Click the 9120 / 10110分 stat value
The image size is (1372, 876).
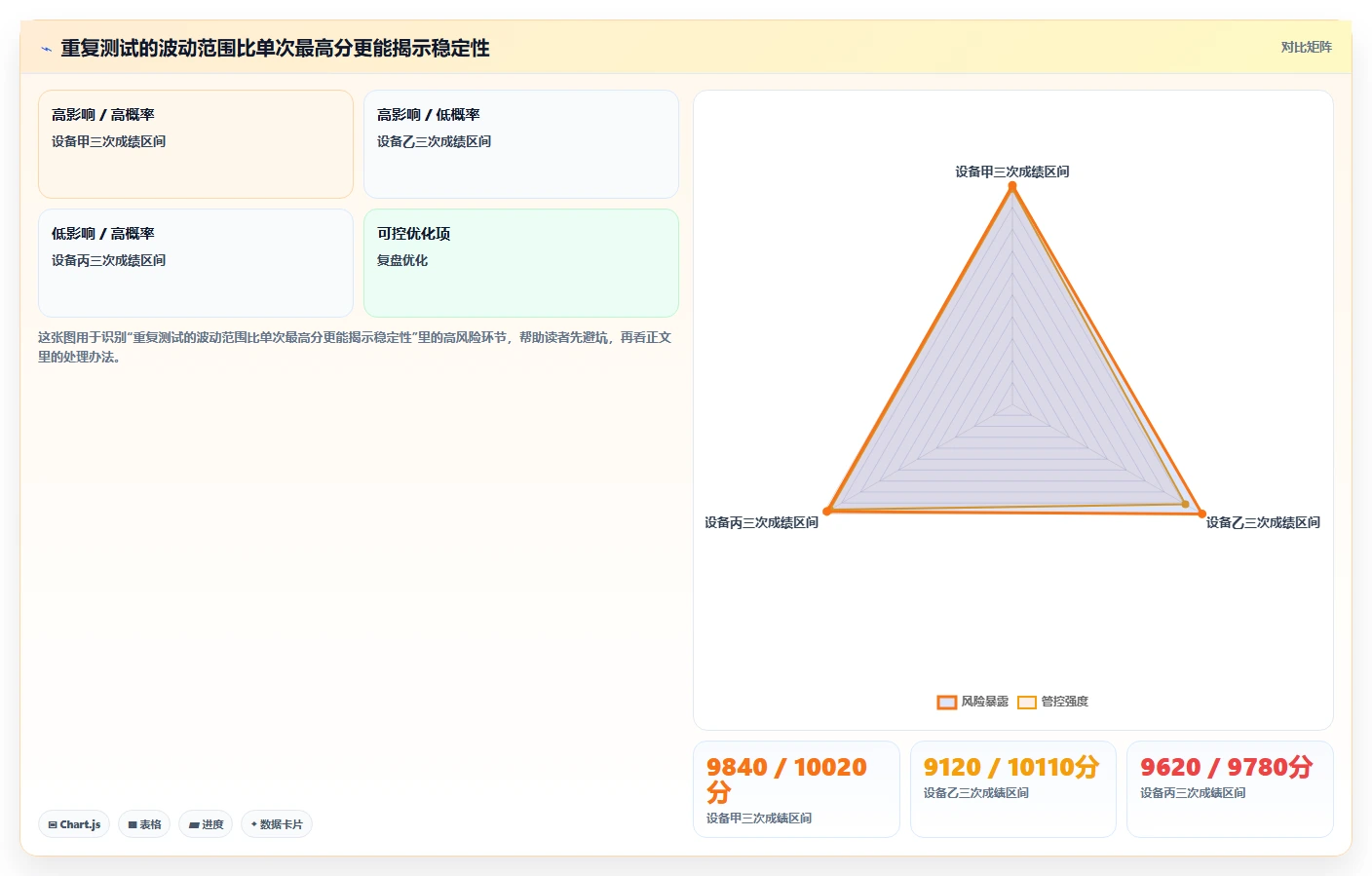point(1011,767)
